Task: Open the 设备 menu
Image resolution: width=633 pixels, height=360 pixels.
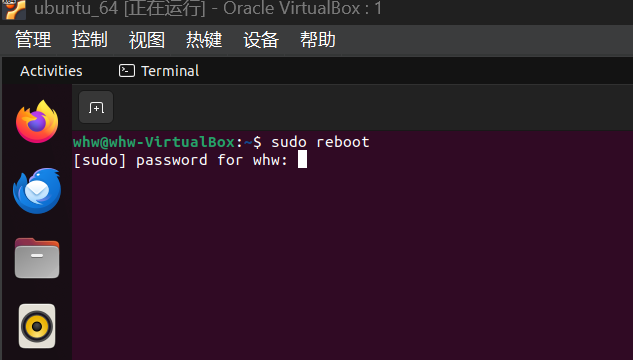Action: pyautogui.click(x=261, y=40)
